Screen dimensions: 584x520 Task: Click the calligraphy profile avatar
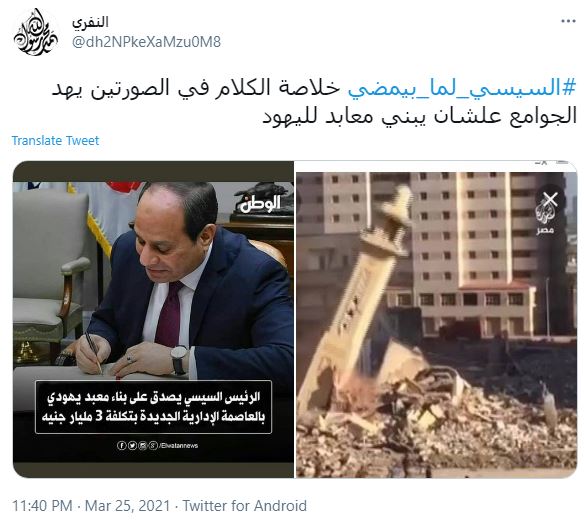pyautogui.click(x=36, y=32)
